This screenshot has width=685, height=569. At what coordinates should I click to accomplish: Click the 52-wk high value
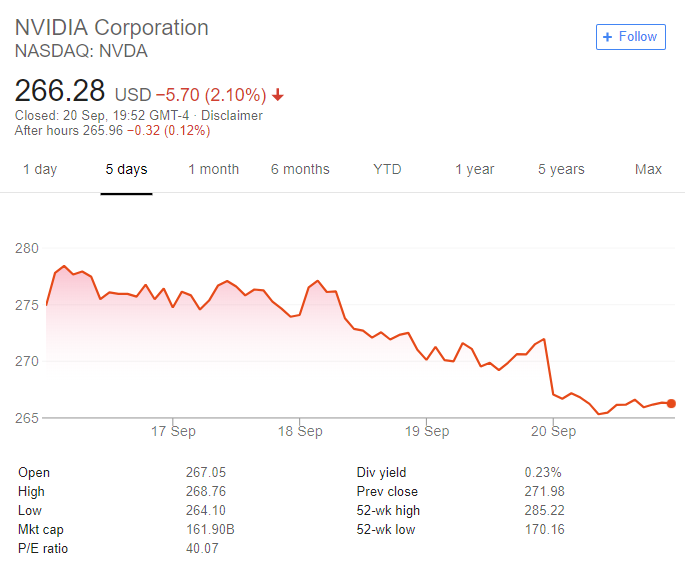point(544,510)
